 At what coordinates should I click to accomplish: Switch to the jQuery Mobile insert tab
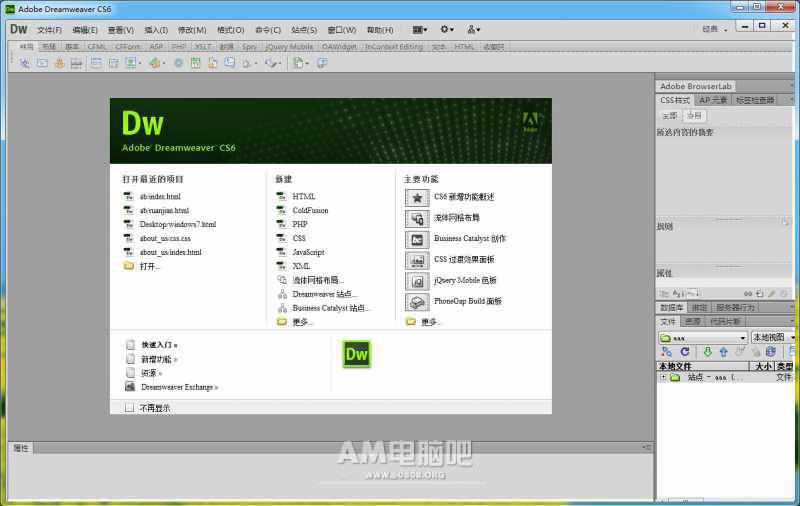pos(289,46)
